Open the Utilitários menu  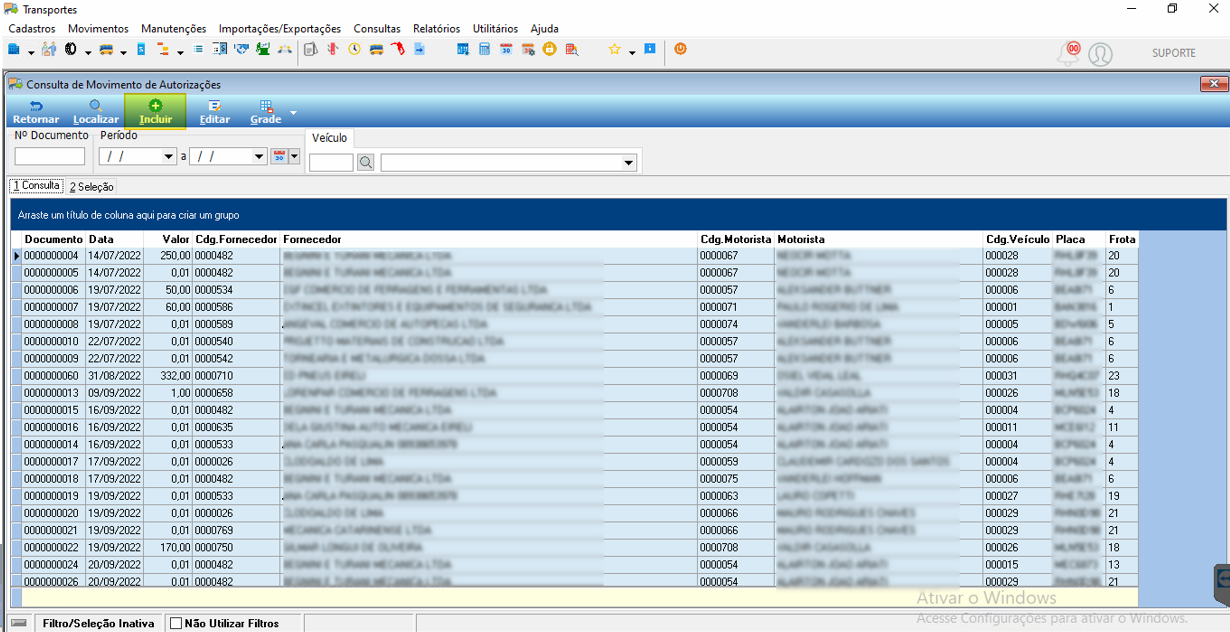495,29
